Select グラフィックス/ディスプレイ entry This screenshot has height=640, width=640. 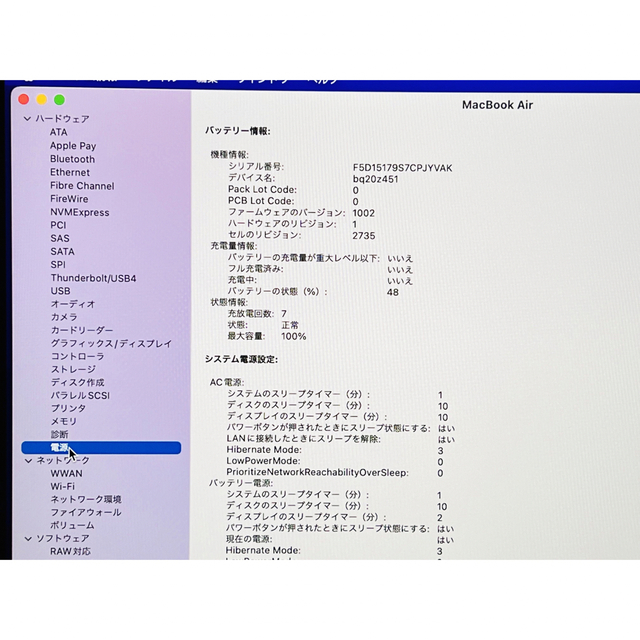[x=111, y=344]
